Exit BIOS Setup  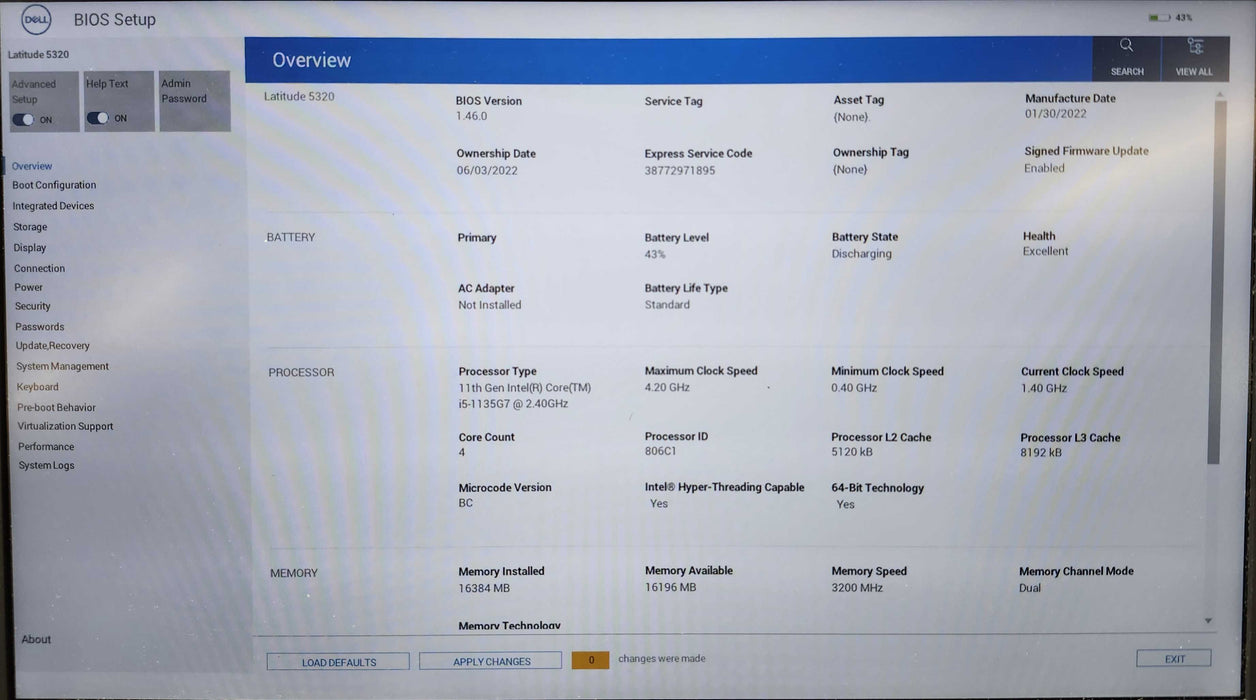pos(1173,658)
